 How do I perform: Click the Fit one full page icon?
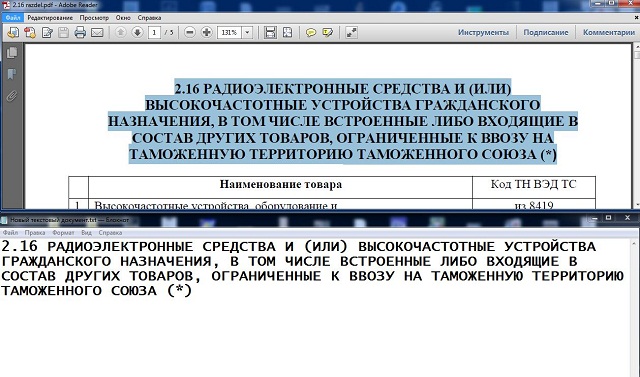coord(287,32)
